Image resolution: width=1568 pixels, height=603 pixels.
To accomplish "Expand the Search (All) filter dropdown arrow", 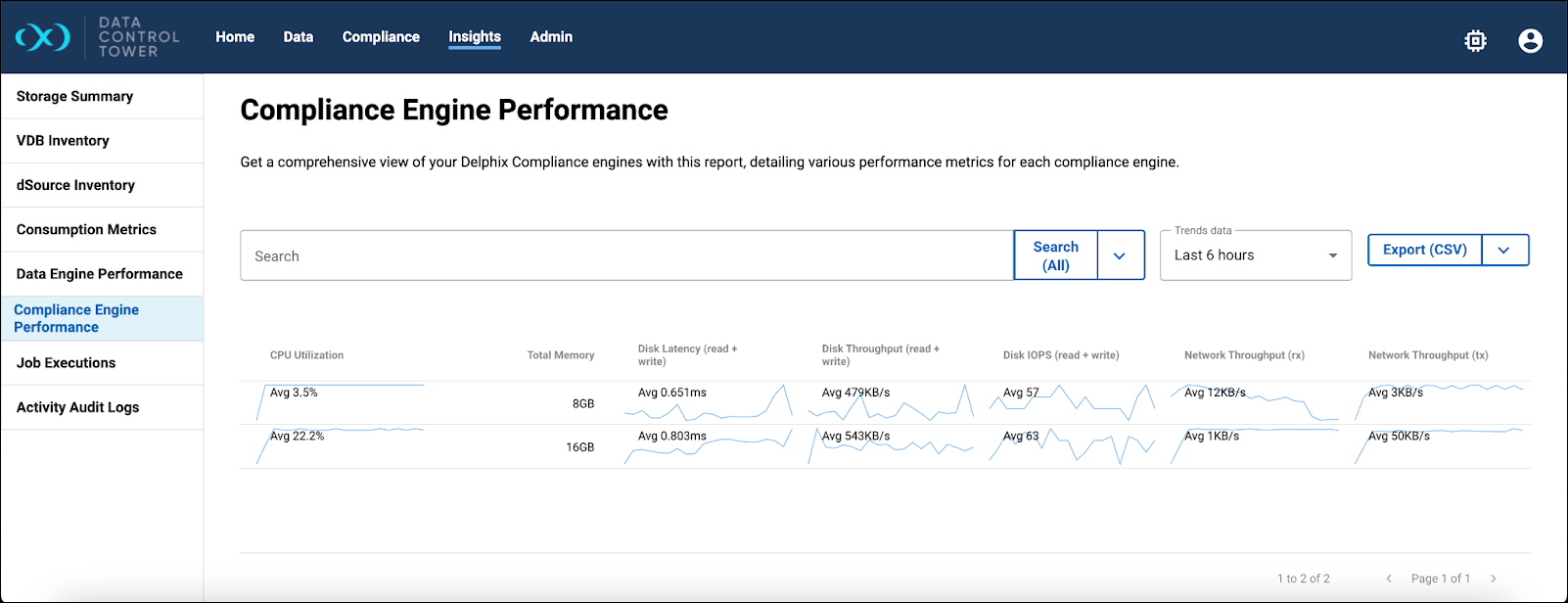I will click(1120, 255).
